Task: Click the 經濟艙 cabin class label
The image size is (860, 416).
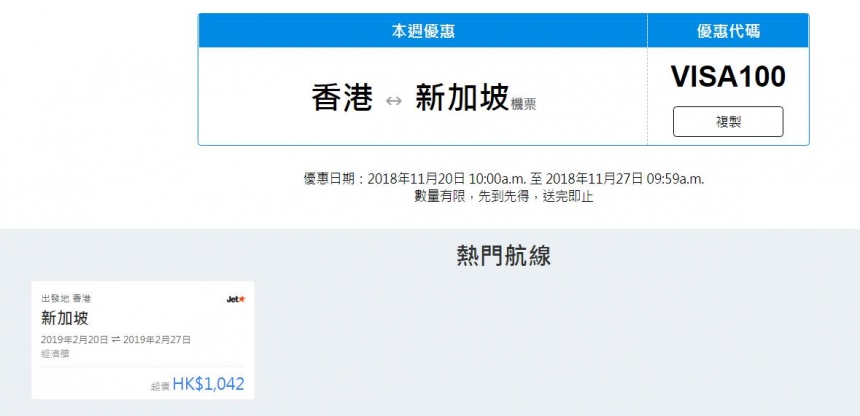Action: [x=55, y=354]
